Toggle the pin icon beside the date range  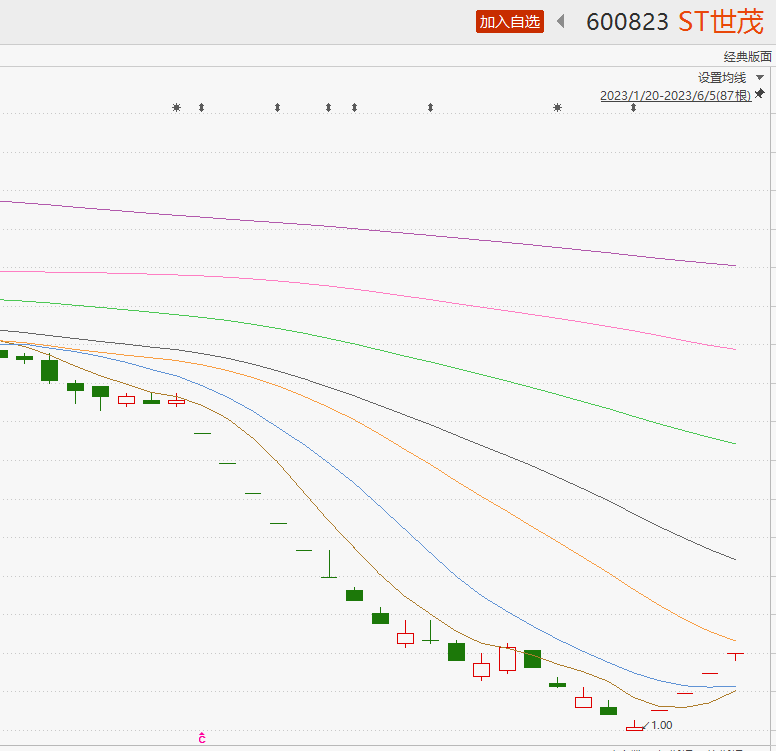coord(760,94)
